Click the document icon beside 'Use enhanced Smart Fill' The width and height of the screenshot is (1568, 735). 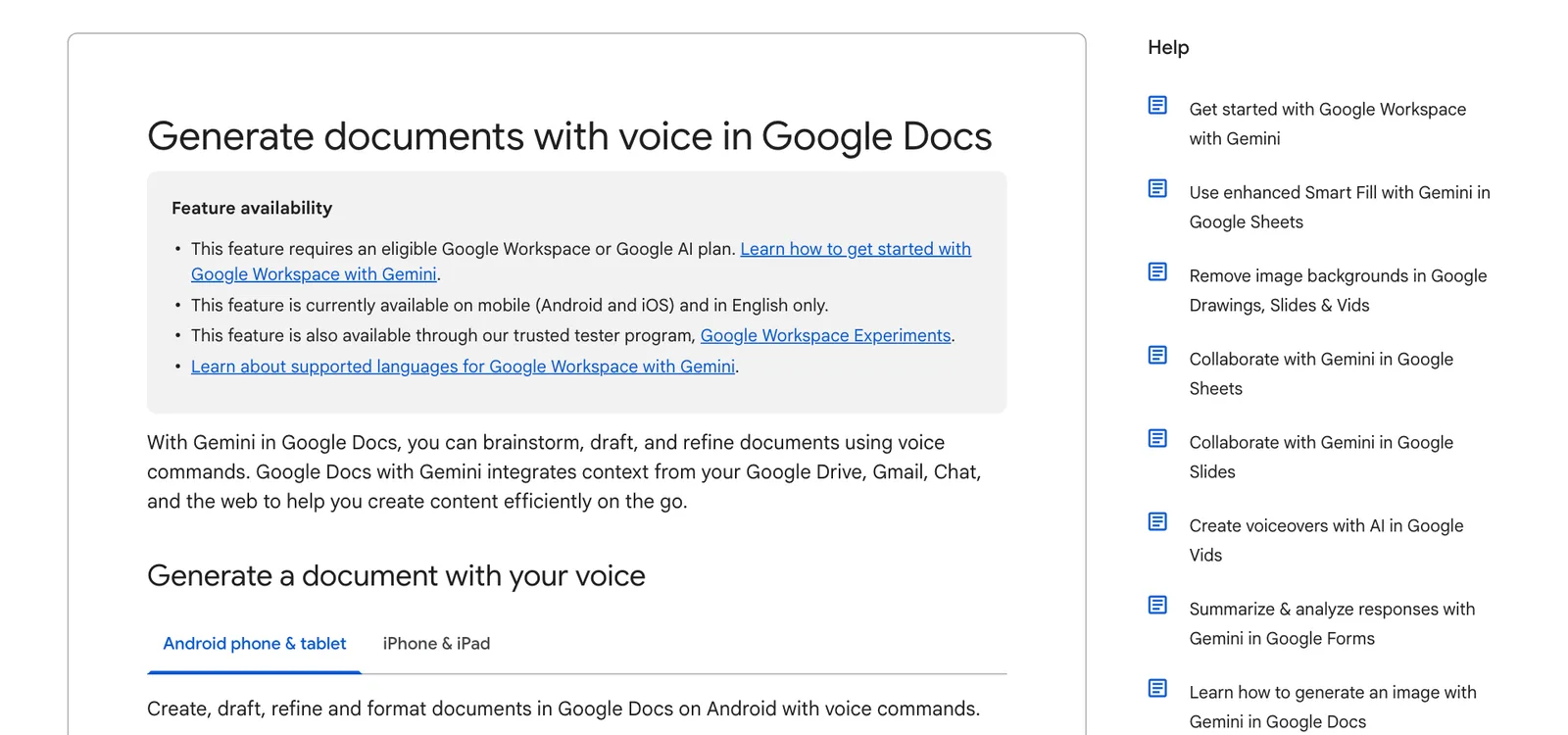click(x=1157, y=188)
